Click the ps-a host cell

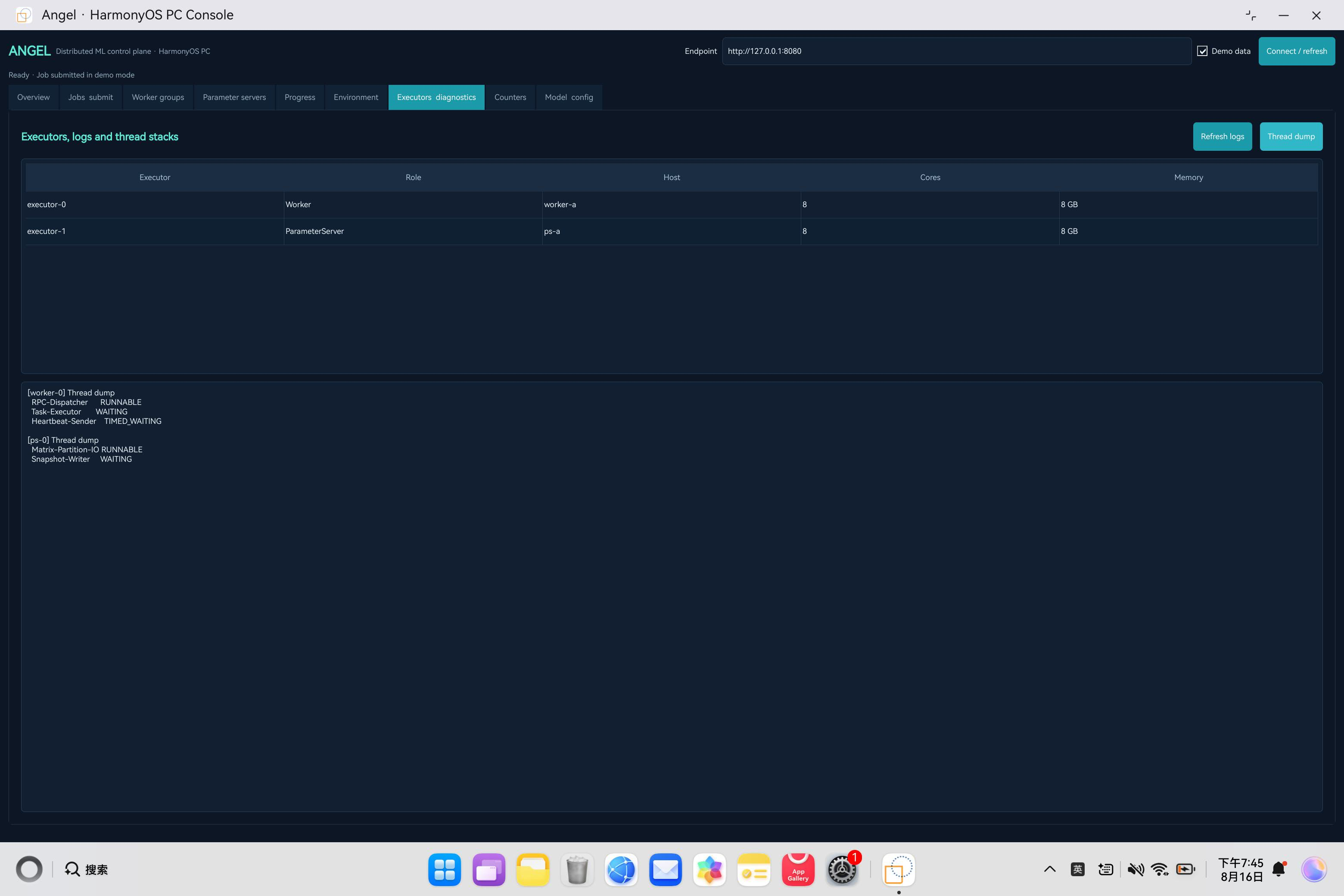(x=672, y=231)
